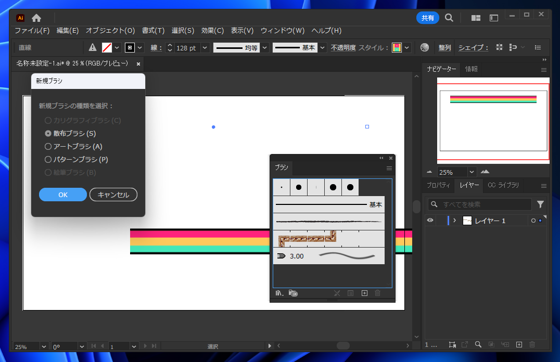Select アートブラシ (A) radio button
Image resolution: width=560 pixels, height=362 pixels.
[48, 146]
